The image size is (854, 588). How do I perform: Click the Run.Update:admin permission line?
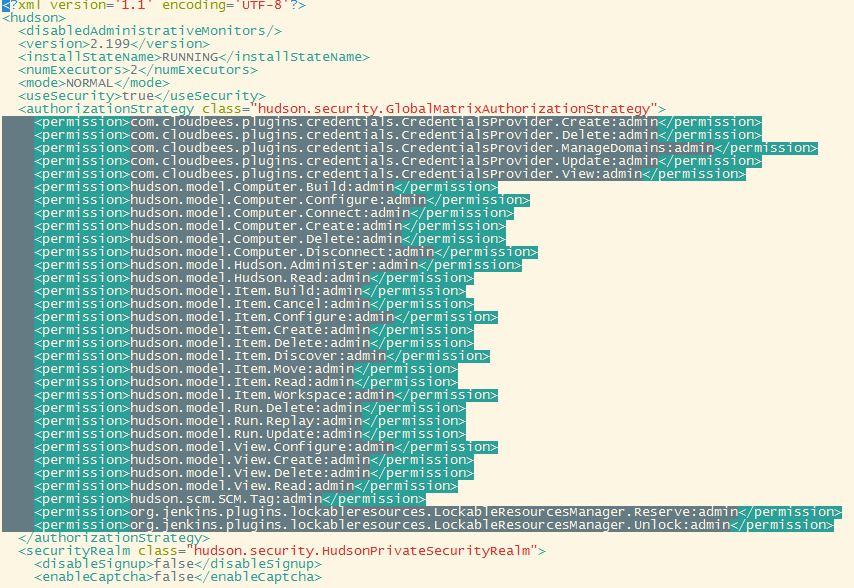(x=250, y=435)
